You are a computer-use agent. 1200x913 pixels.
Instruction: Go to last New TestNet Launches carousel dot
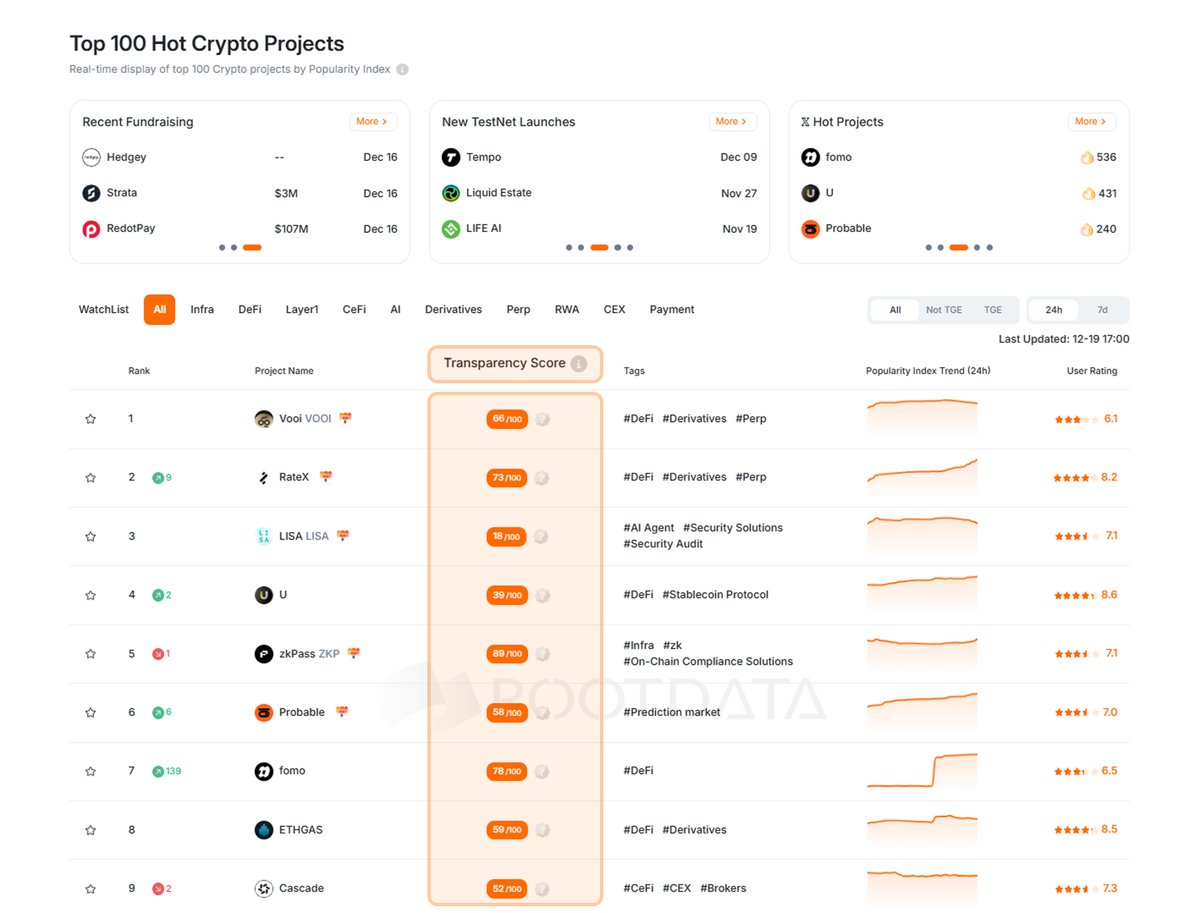click(x=630, y=247)
